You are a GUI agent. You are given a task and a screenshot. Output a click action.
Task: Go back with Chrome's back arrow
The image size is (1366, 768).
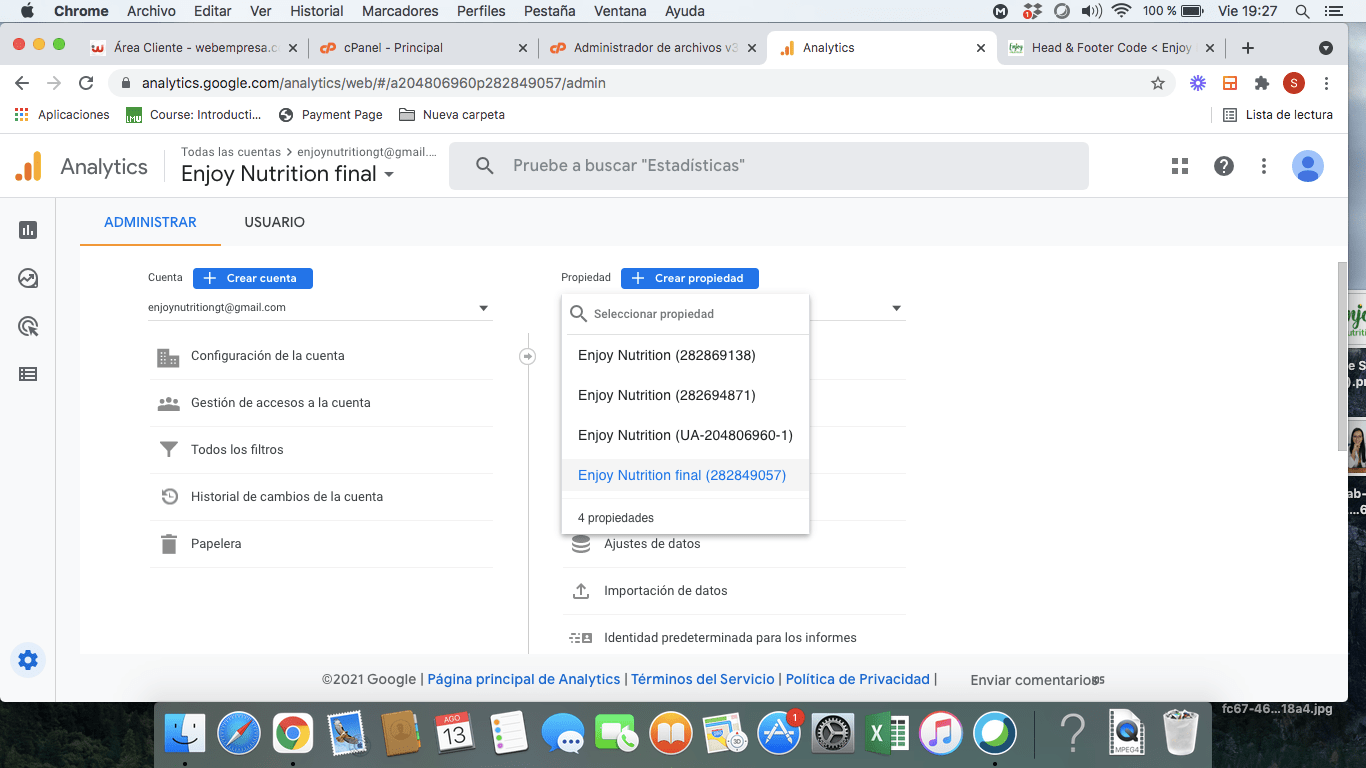[22, 83]
